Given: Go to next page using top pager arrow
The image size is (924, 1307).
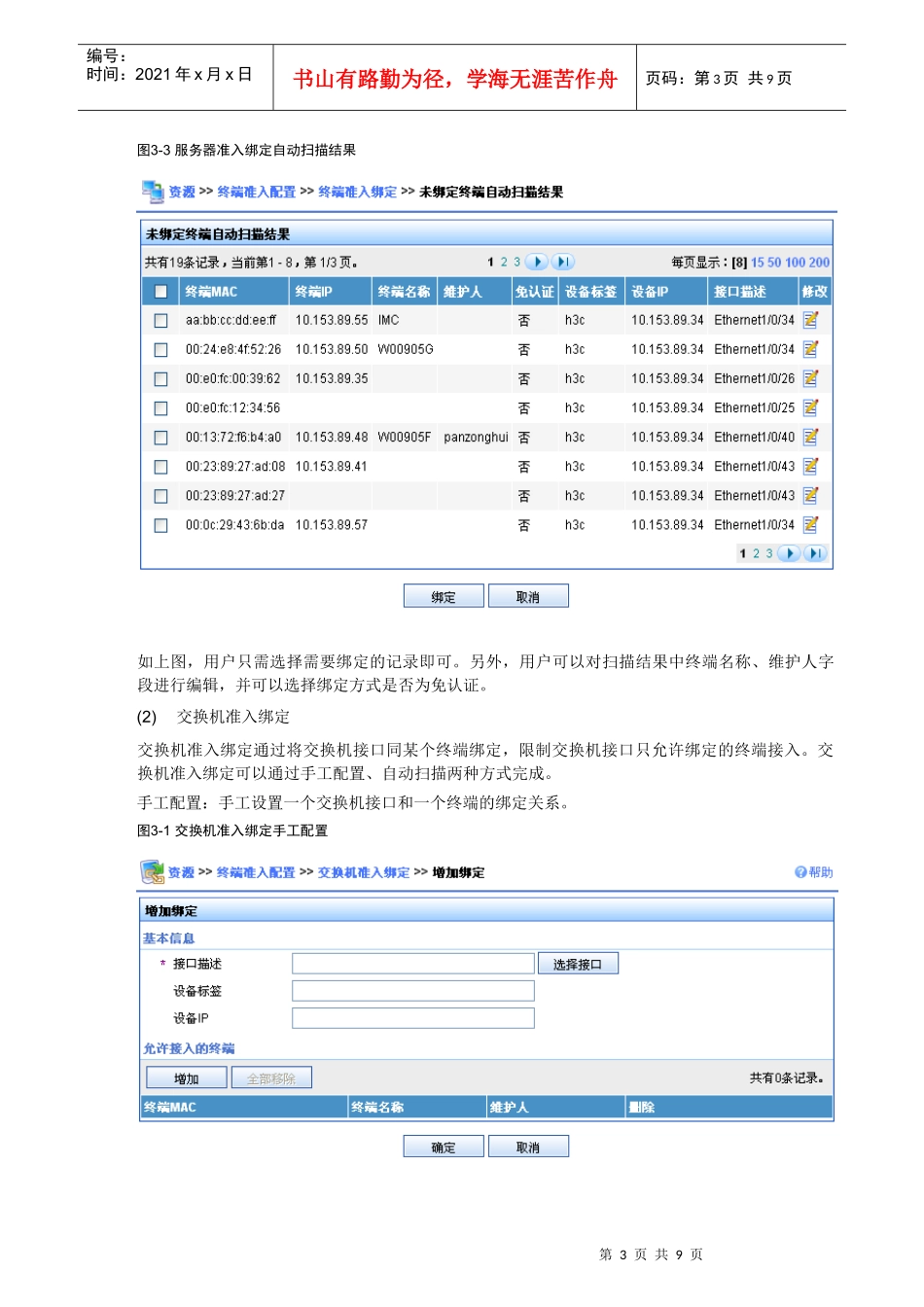Looking at the screenshot, I should [536, 262].
